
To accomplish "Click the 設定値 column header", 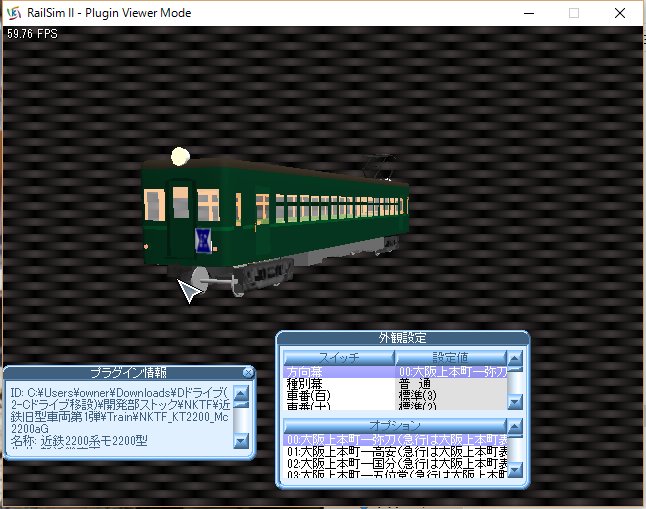I will tap(450, 357).
